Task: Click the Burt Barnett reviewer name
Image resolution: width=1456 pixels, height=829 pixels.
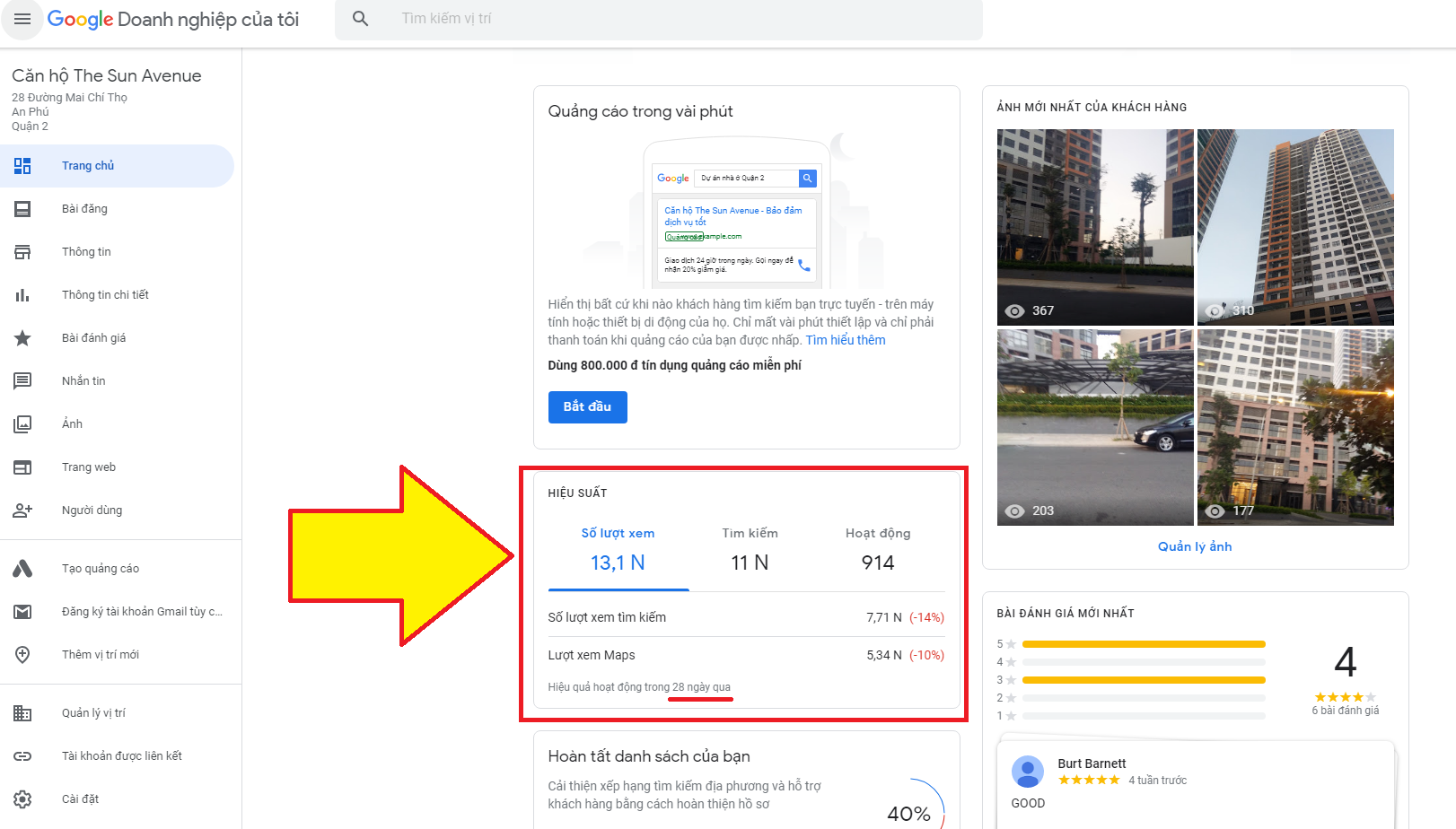Action: [x=1092, y=764]
